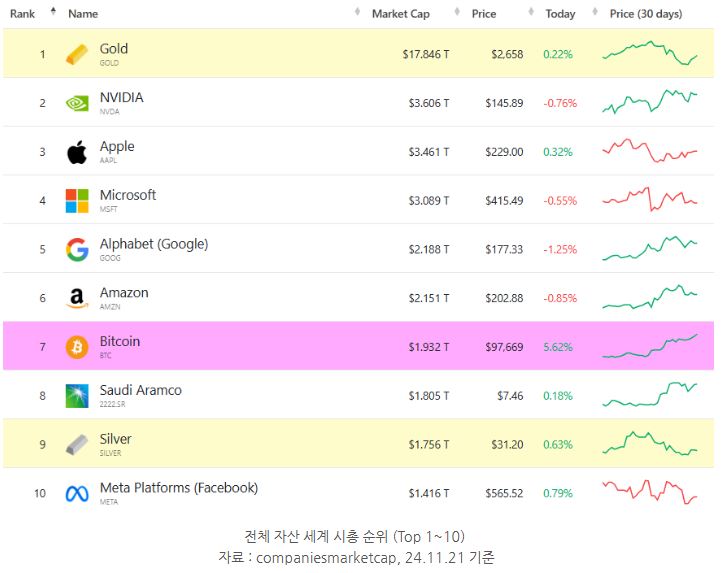Click the AMZN ticker symbol
This screenshot has width=721, height=573.
pos(110,307)
